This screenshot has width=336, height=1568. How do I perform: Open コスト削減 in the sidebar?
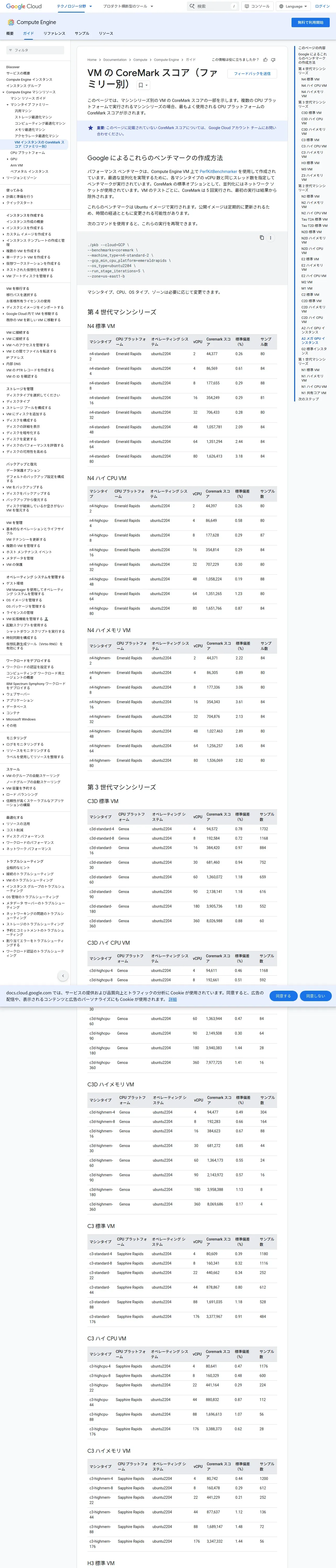[15, 830]
